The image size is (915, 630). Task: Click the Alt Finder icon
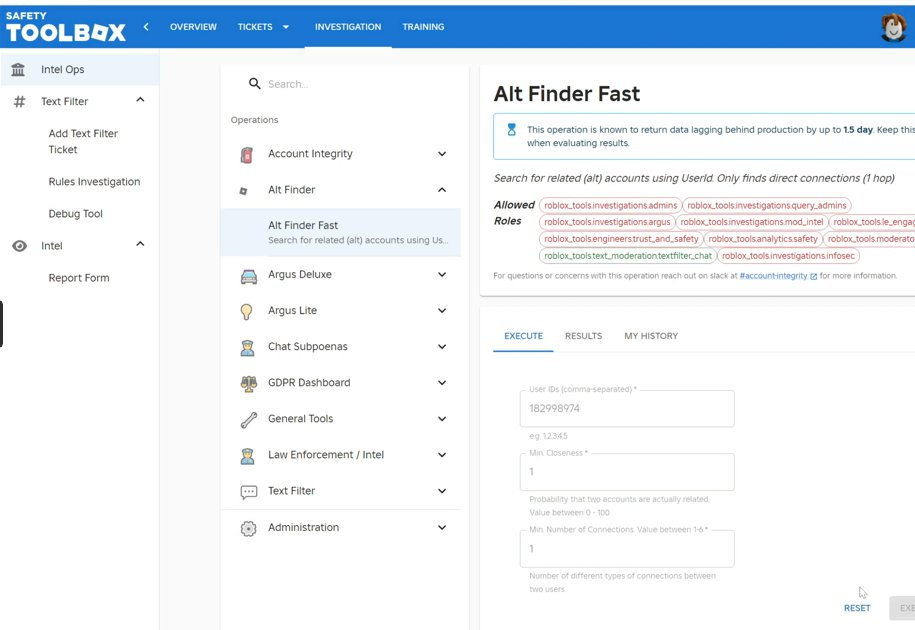coord(244,191)
